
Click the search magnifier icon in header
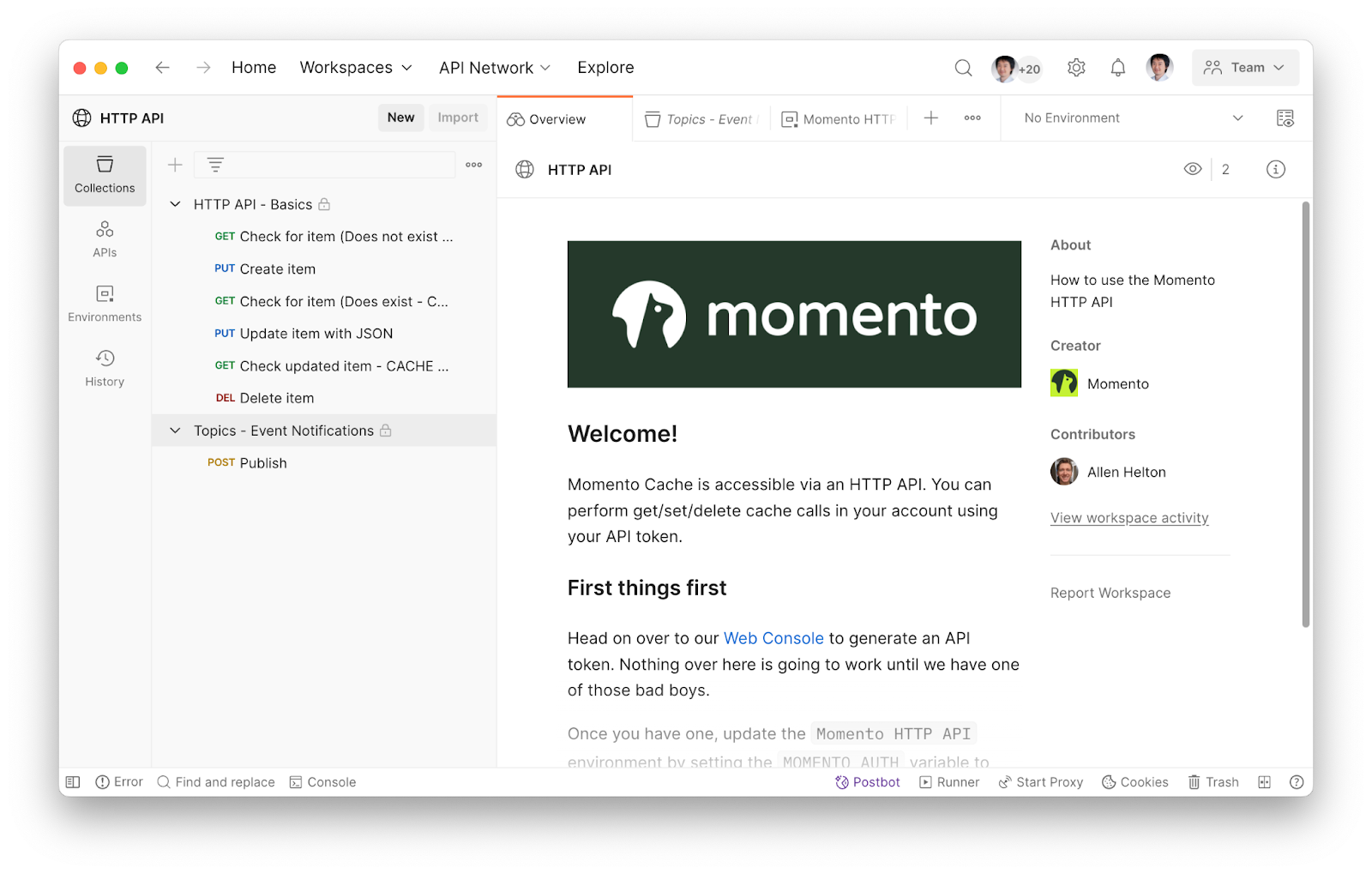pyautogui.click(x=963, y=68)
